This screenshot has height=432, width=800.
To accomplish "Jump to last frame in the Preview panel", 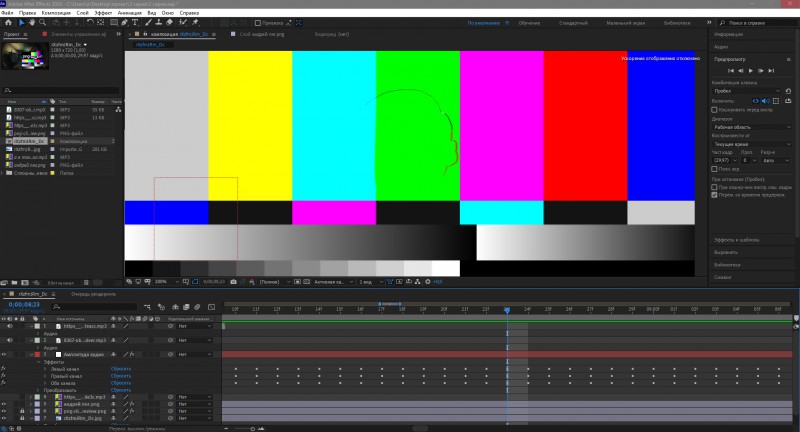I will 771,70.
